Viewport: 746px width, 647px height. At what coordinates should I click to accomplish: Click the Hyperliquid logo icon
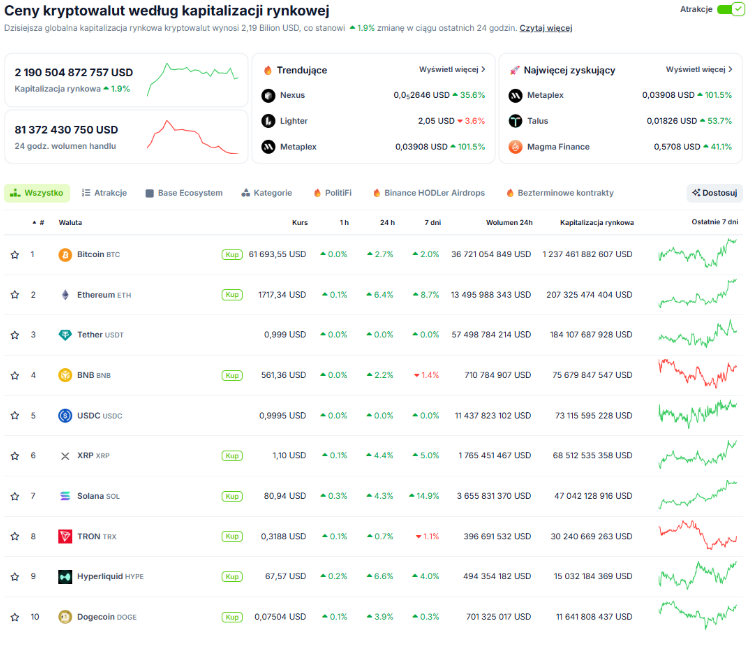pyautogui.click(x=65, y=577)
